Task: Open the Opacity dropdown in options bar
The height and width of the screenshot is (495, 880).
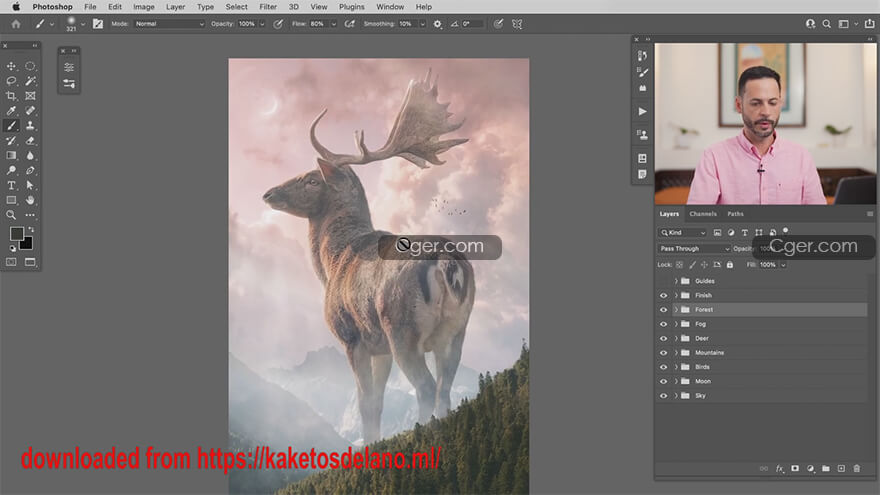Action: pos(262,24)
